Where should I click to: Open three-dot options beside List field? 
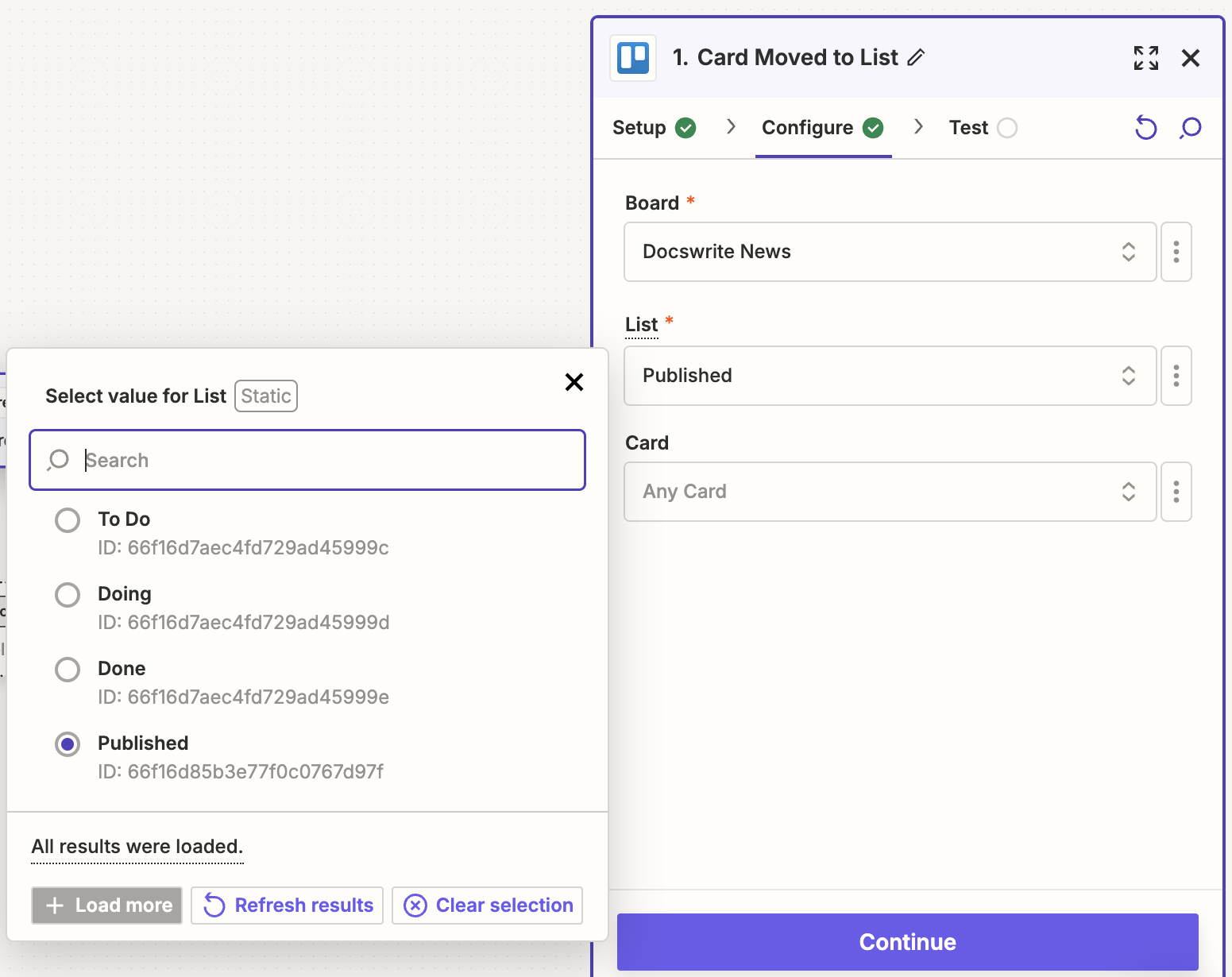[x=1176, y=376]
